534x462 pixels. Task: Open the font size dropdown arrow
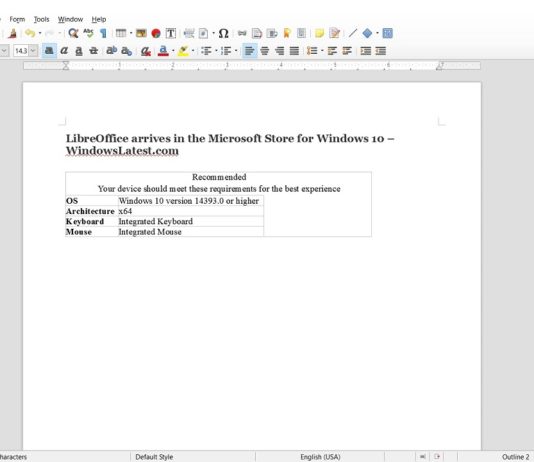[x=33, y=51]
